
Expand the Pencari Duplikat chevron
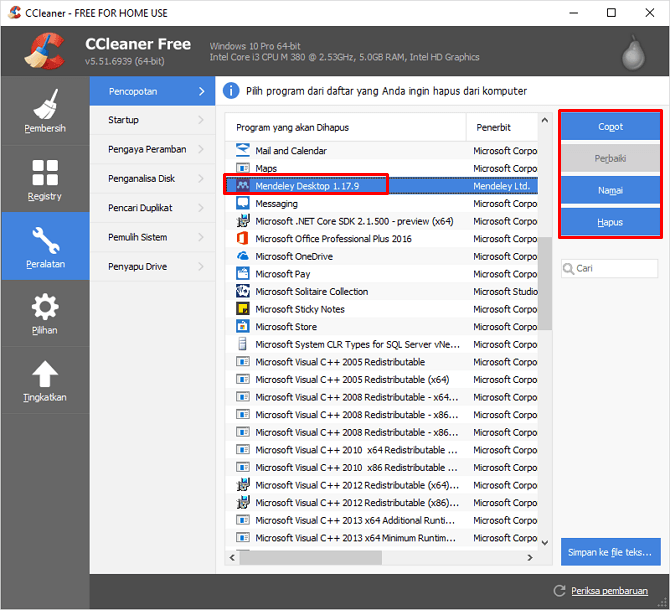201,208
